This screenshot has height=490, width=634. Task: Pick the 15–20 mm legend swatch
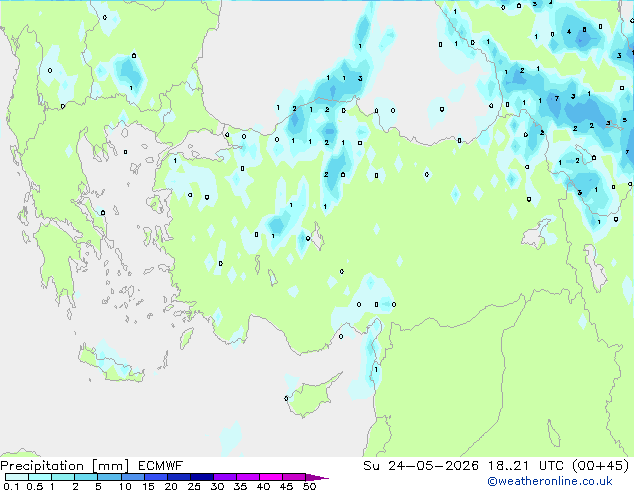click(156, 477)
